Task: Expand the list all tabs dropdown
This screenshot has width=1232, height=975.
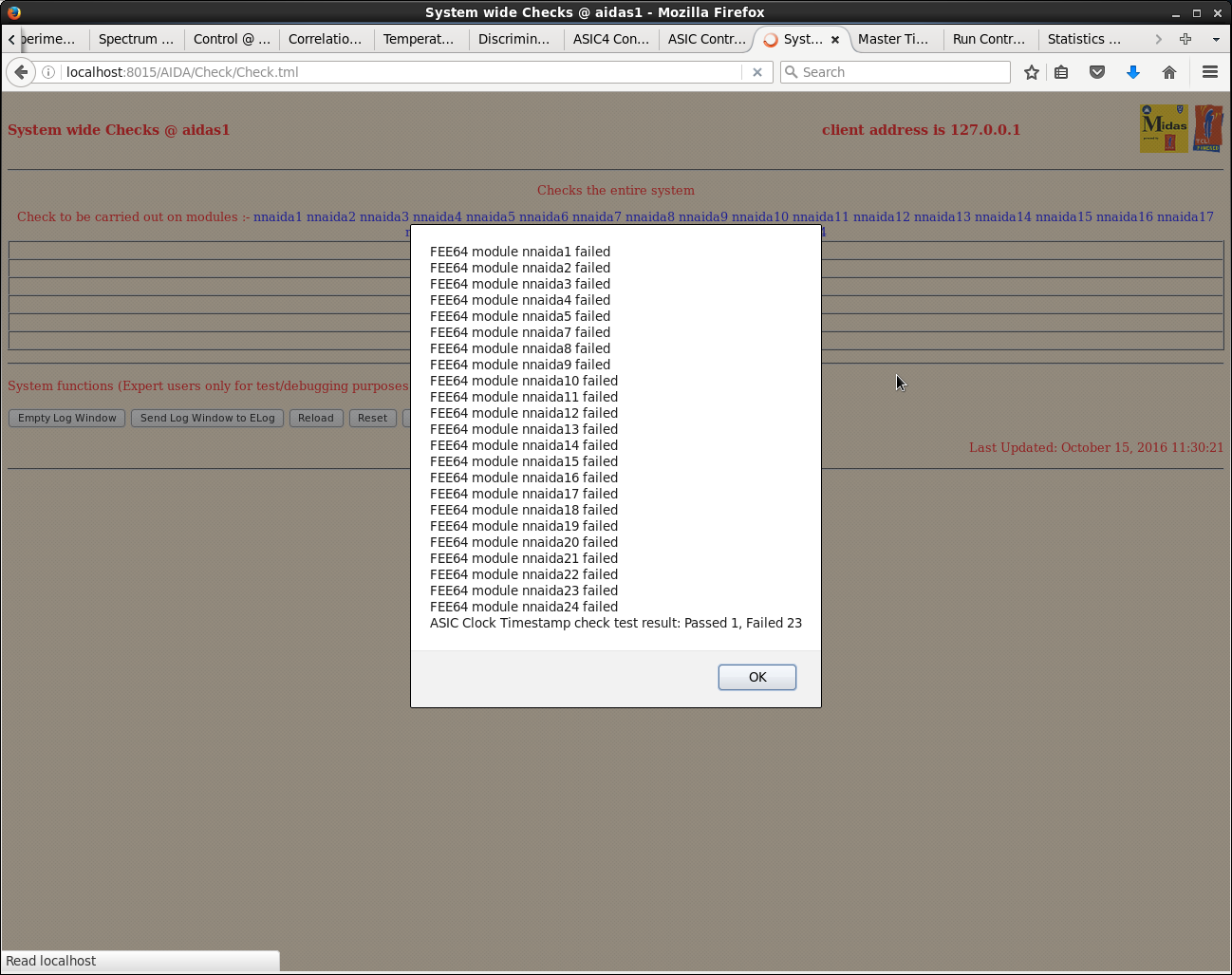Action: click(1216, 39)
